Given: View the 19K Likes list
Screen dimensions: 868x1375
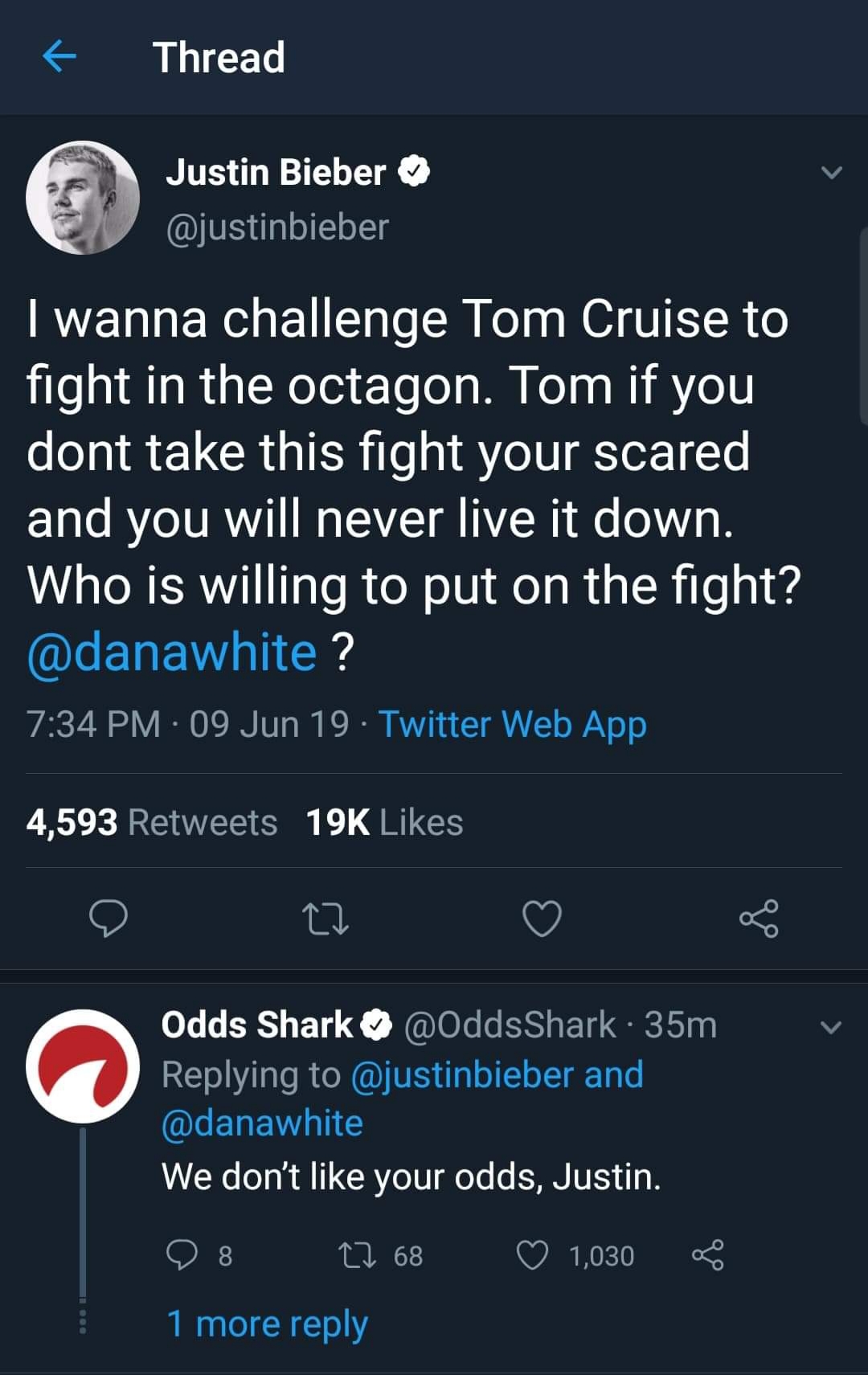Looking at the screenshot, I should pos(384,822).
